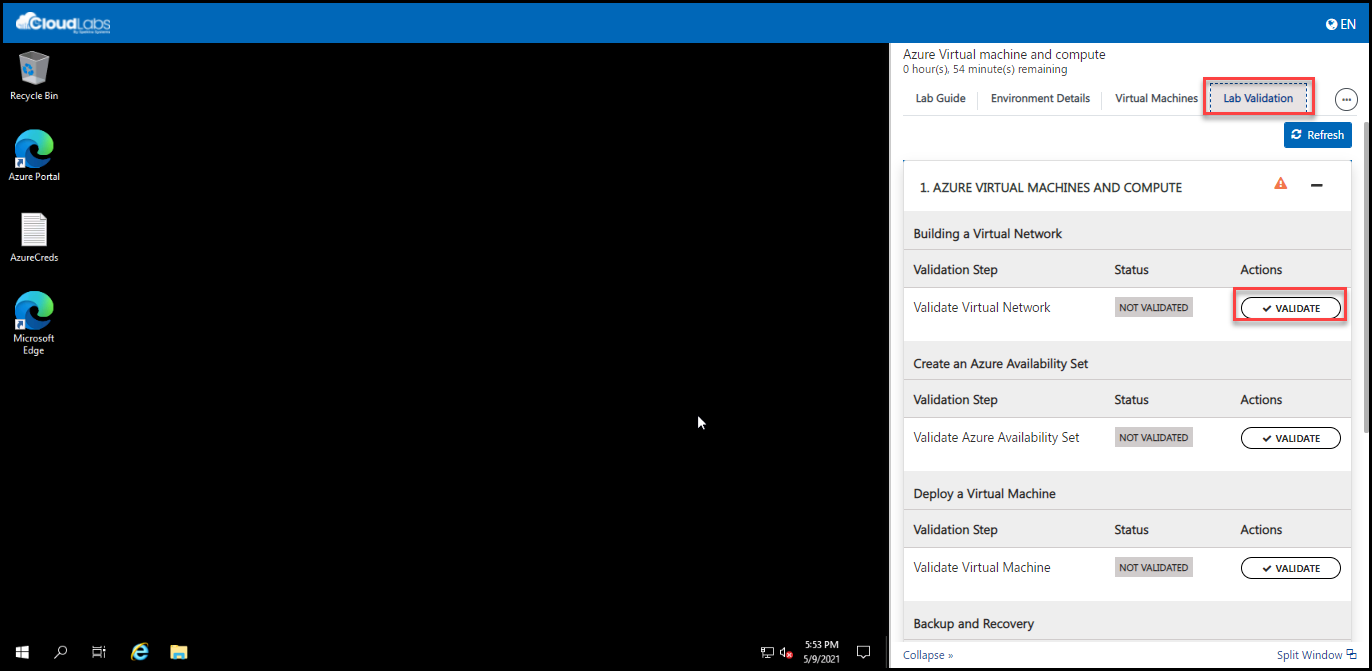Click the orange warning triangle icon
The image size is (1372, 671).
(x=1280, y=183)
